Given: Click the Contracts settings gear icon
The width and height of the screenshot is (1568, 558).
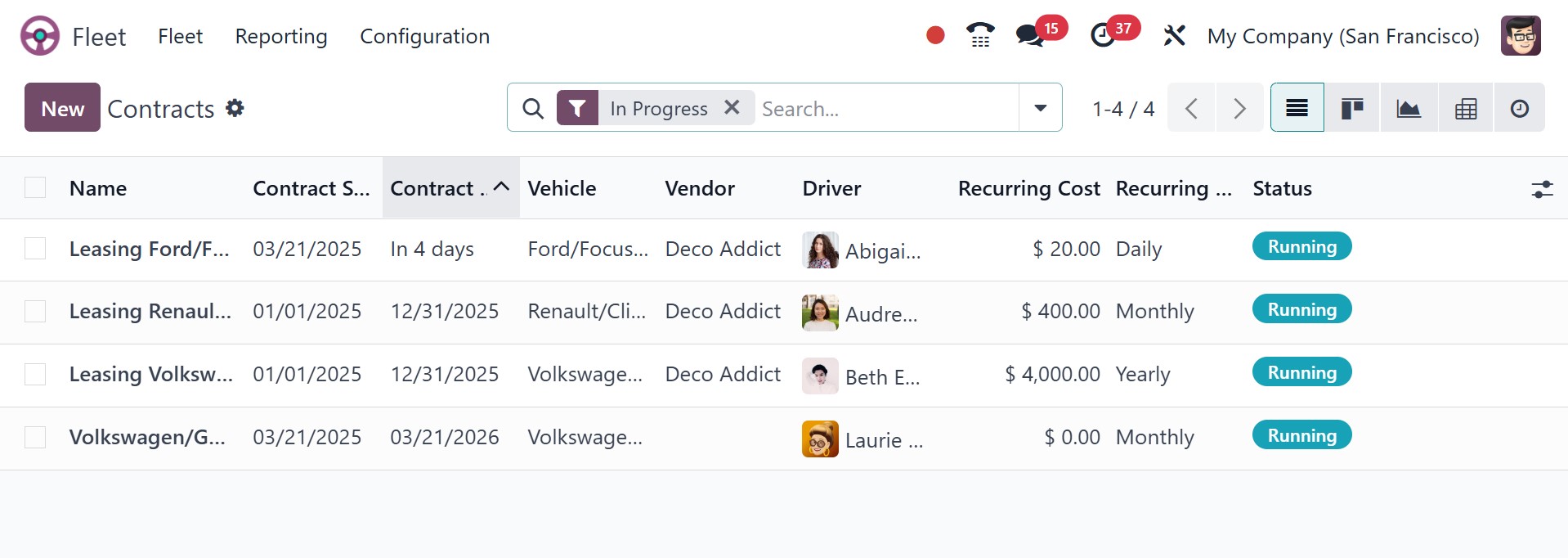Looking at the screenshot, I should point(235,108).
